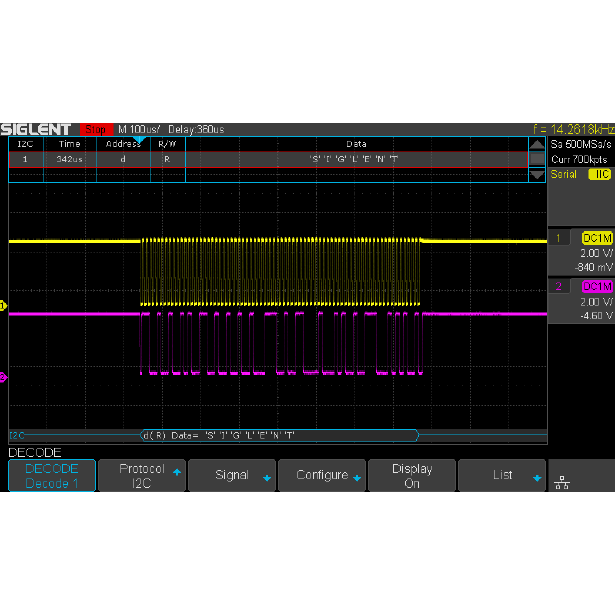Click channel 1 DC1M coupling badge
This screenshot has height=615, width=615.
tap(597, 238)
